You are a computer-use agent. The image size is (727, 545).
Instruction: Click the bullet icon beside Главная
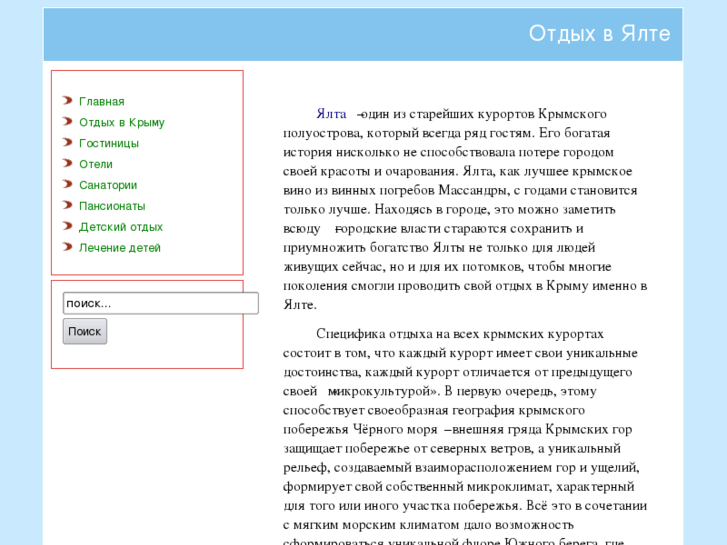[x=67, y=101]
